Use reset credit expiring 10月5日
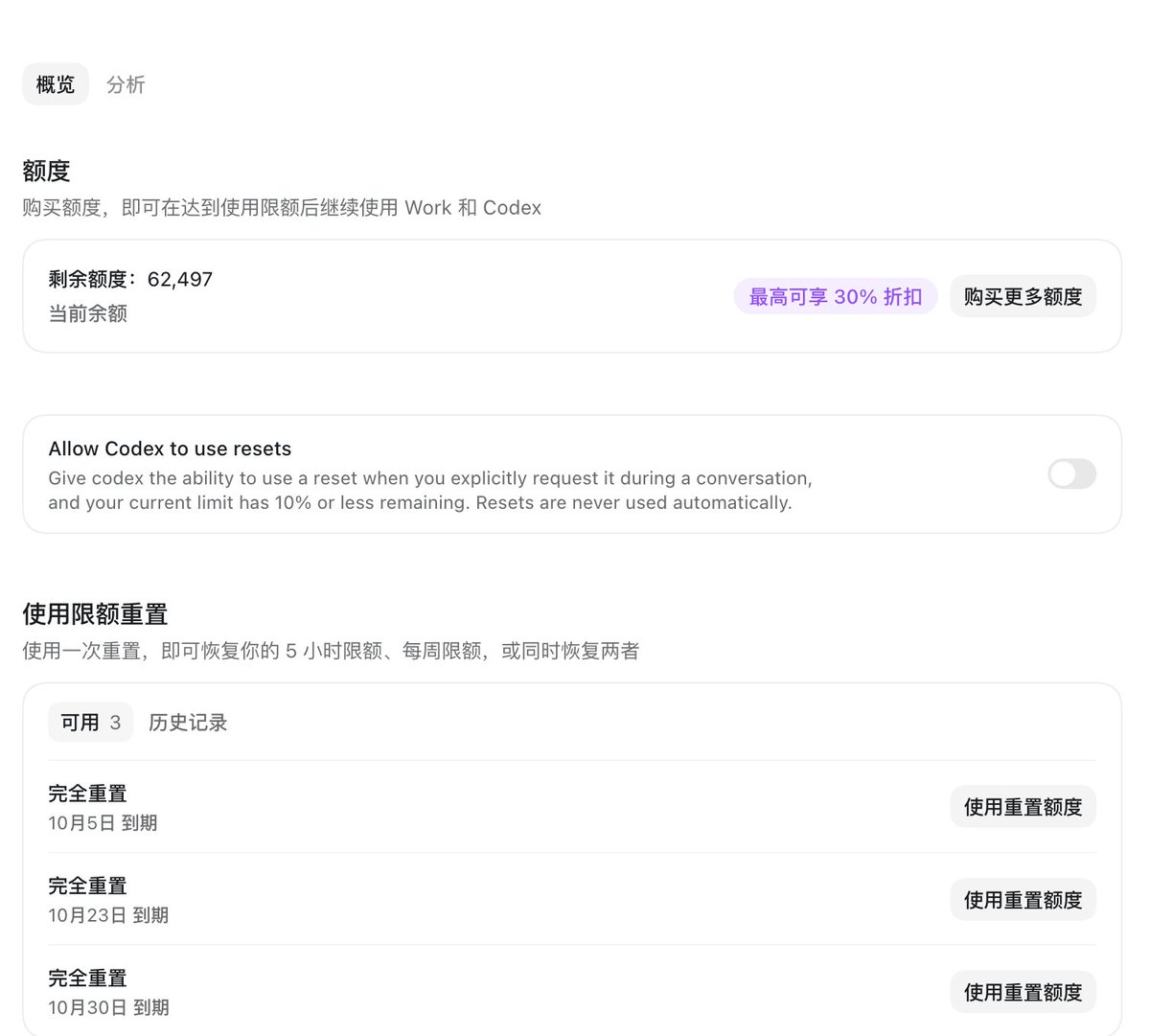 [1023, 807]
